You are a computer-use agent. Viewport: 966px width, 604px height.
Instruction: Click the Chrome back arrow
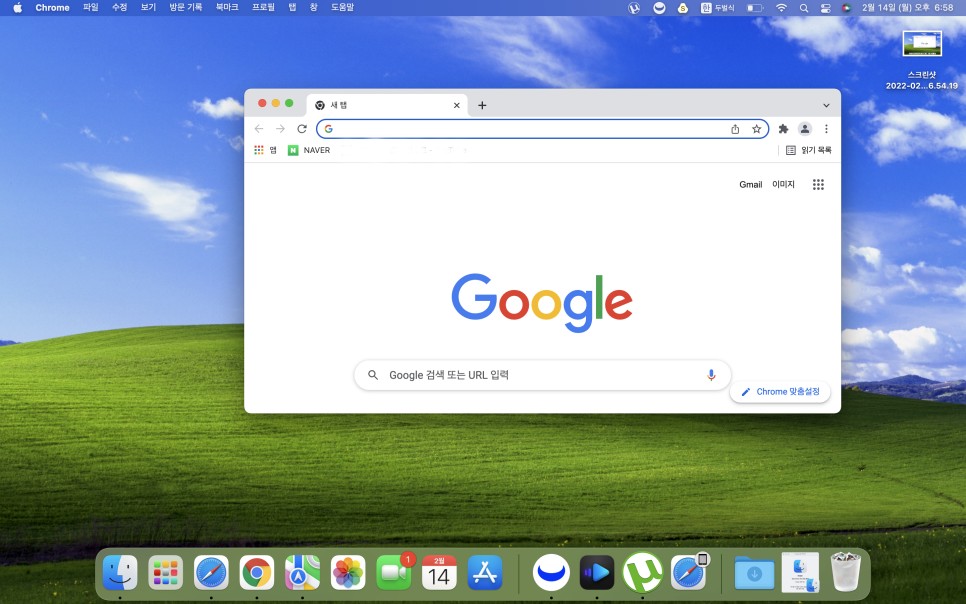pos(259,129)
